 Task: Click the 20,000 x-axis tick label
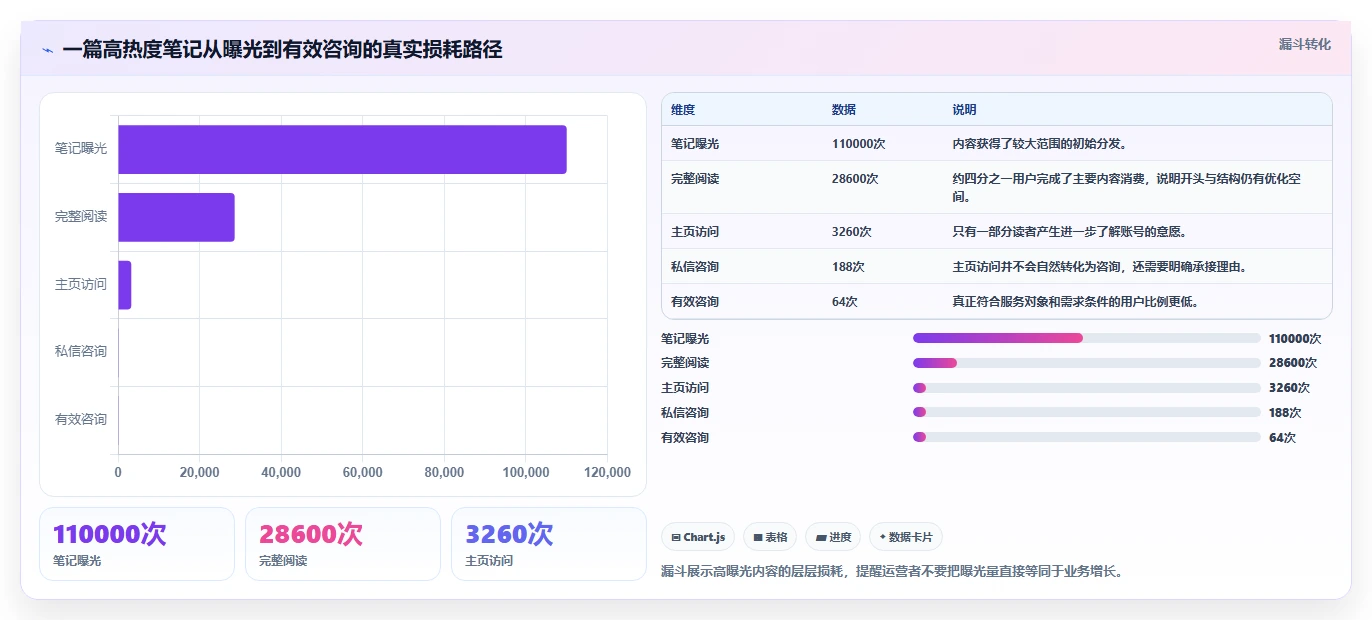200,473
